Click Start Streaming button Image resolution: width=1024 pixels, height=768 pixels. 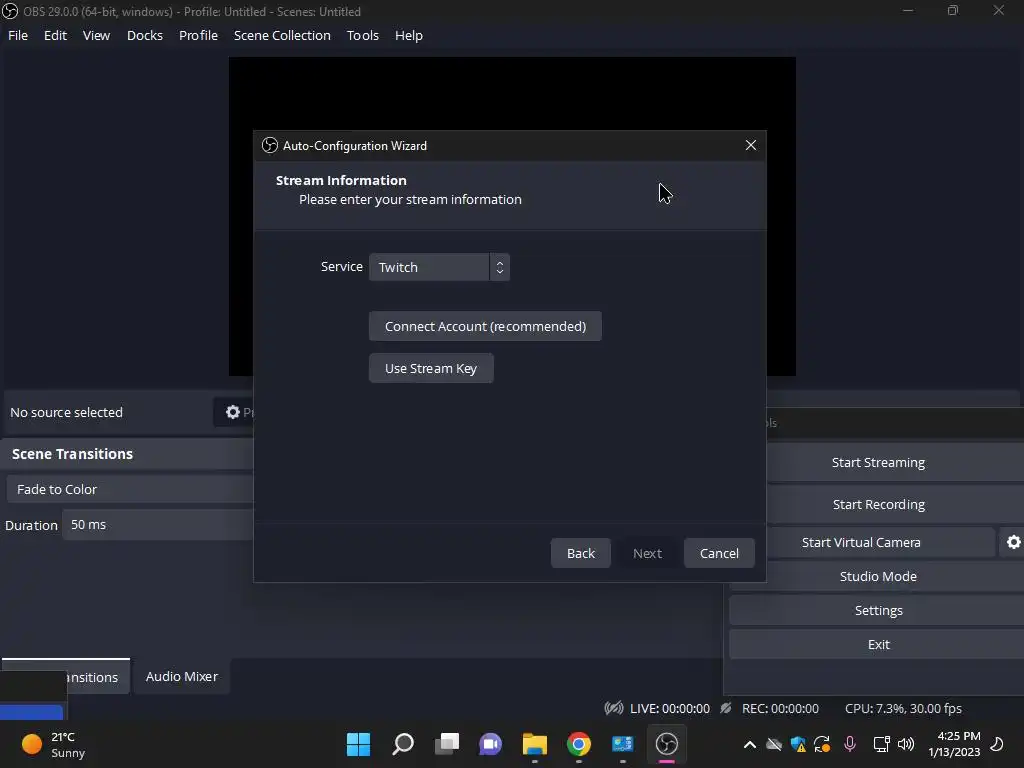point(878,462)
